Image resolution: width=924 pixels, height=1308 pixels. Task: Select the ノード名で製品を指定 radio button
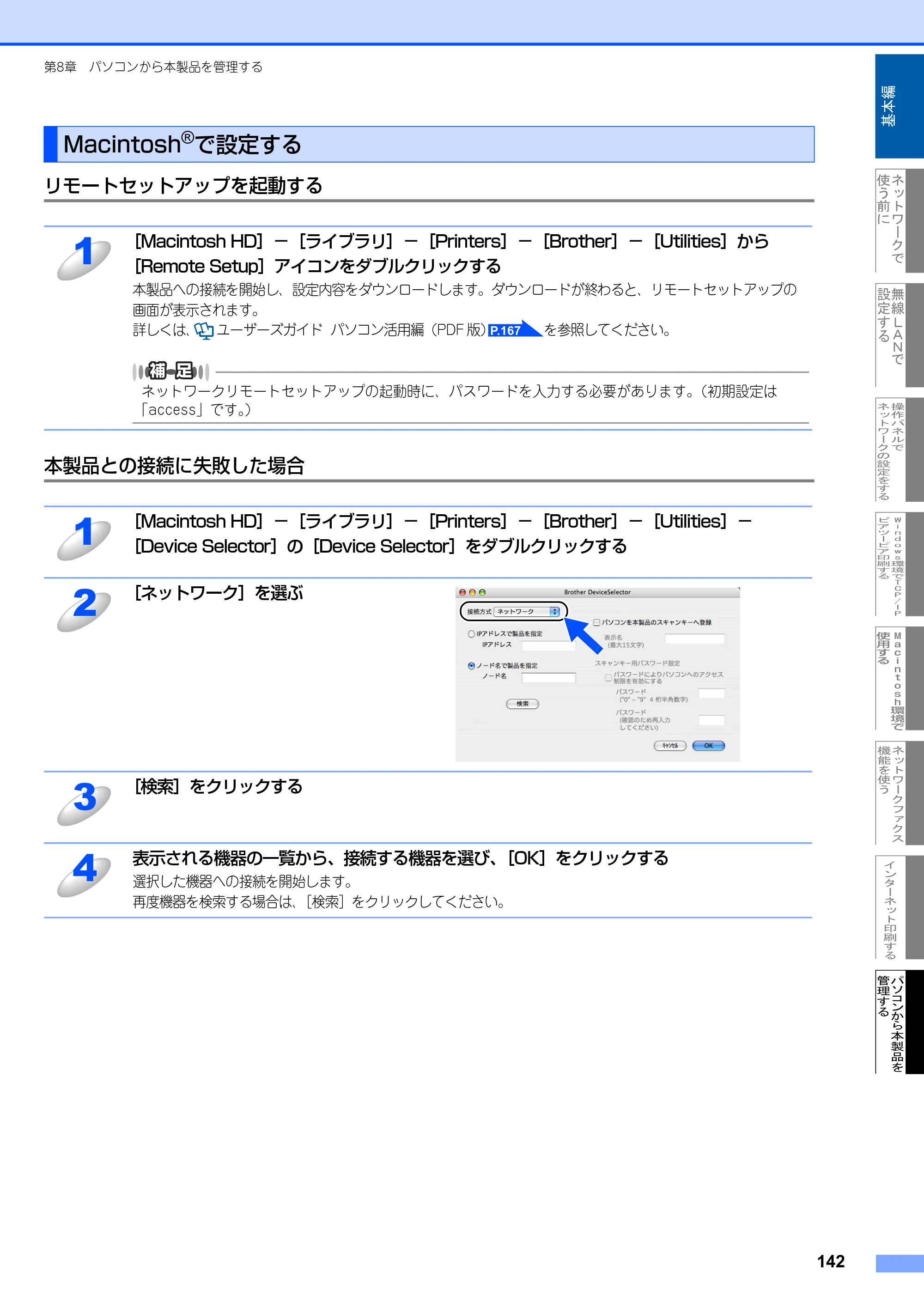click(x=471, y=665)
